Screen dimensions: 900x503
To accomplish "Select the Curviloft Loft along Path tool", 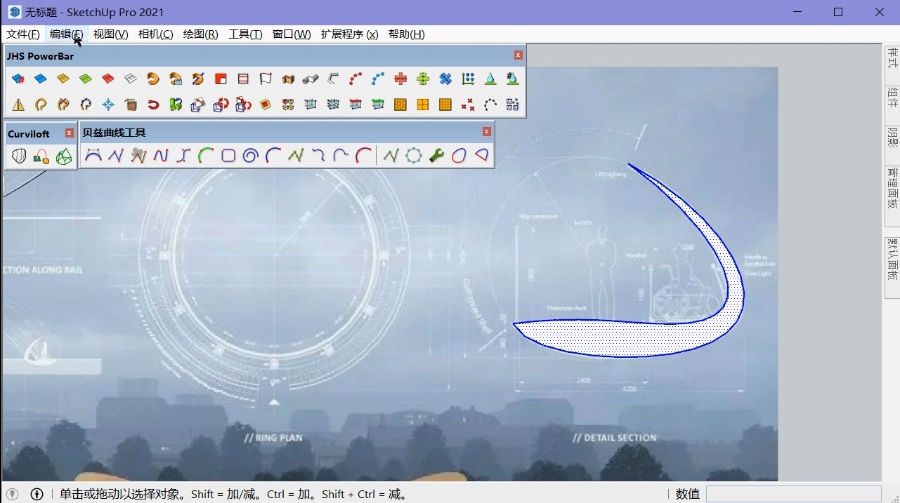I will click(x=41, y=156).
